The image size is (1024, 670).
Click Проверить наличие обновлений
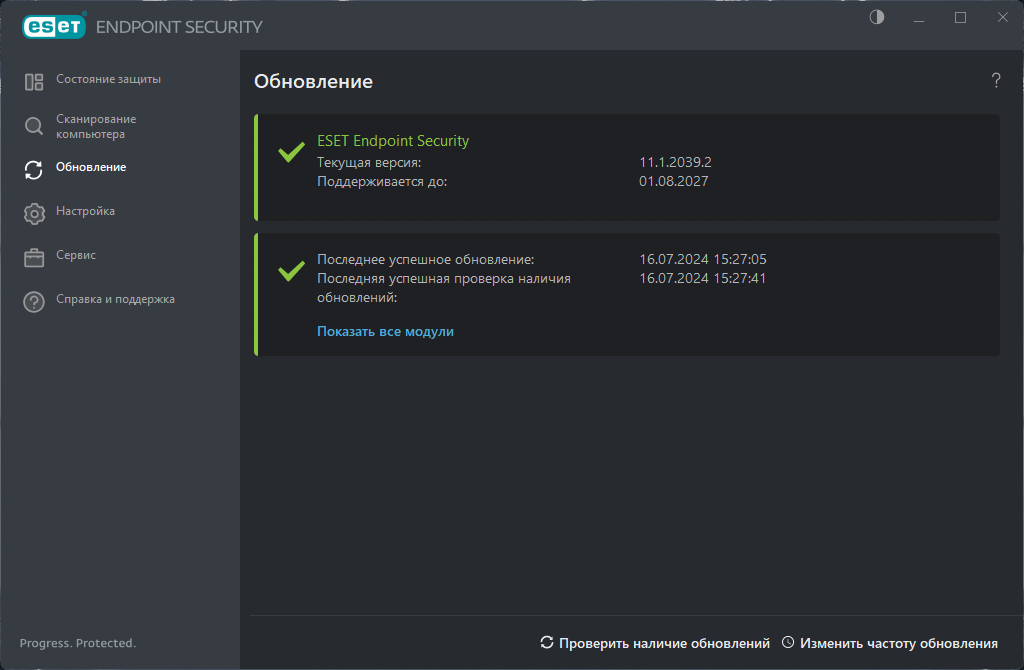tap(664, 643)
